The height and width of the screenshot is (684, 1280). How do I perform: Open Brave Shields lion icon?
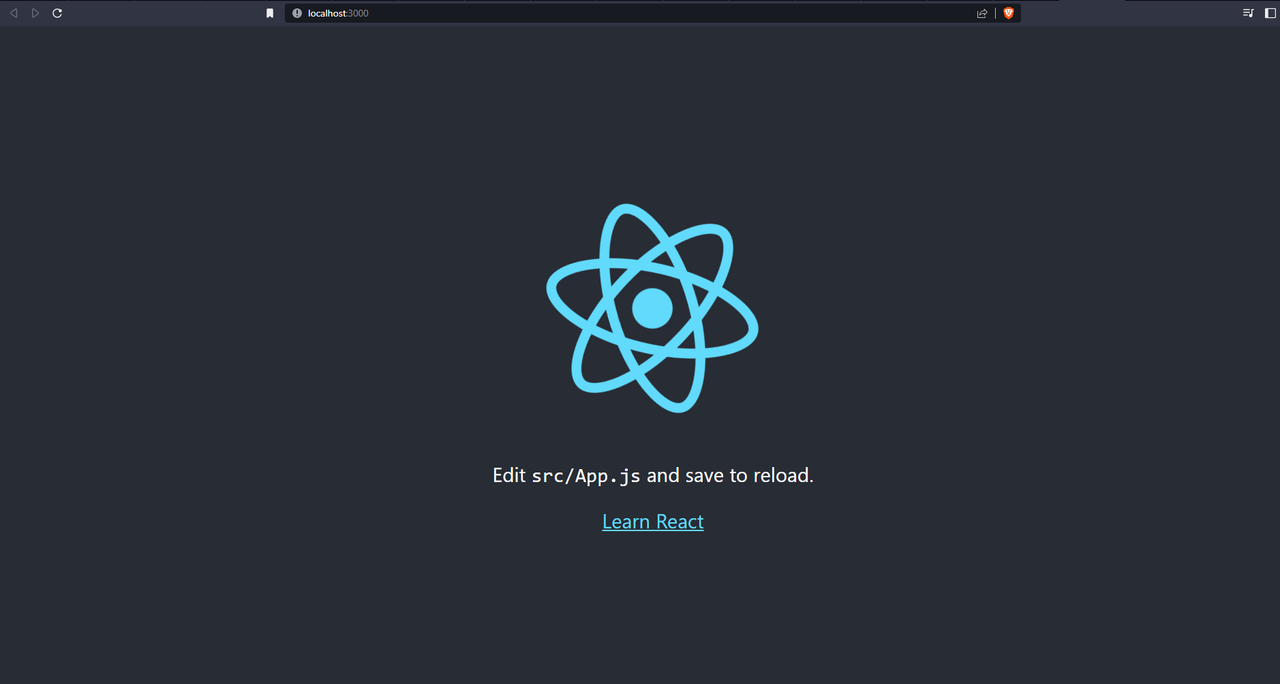click(x=1008, y=13)
